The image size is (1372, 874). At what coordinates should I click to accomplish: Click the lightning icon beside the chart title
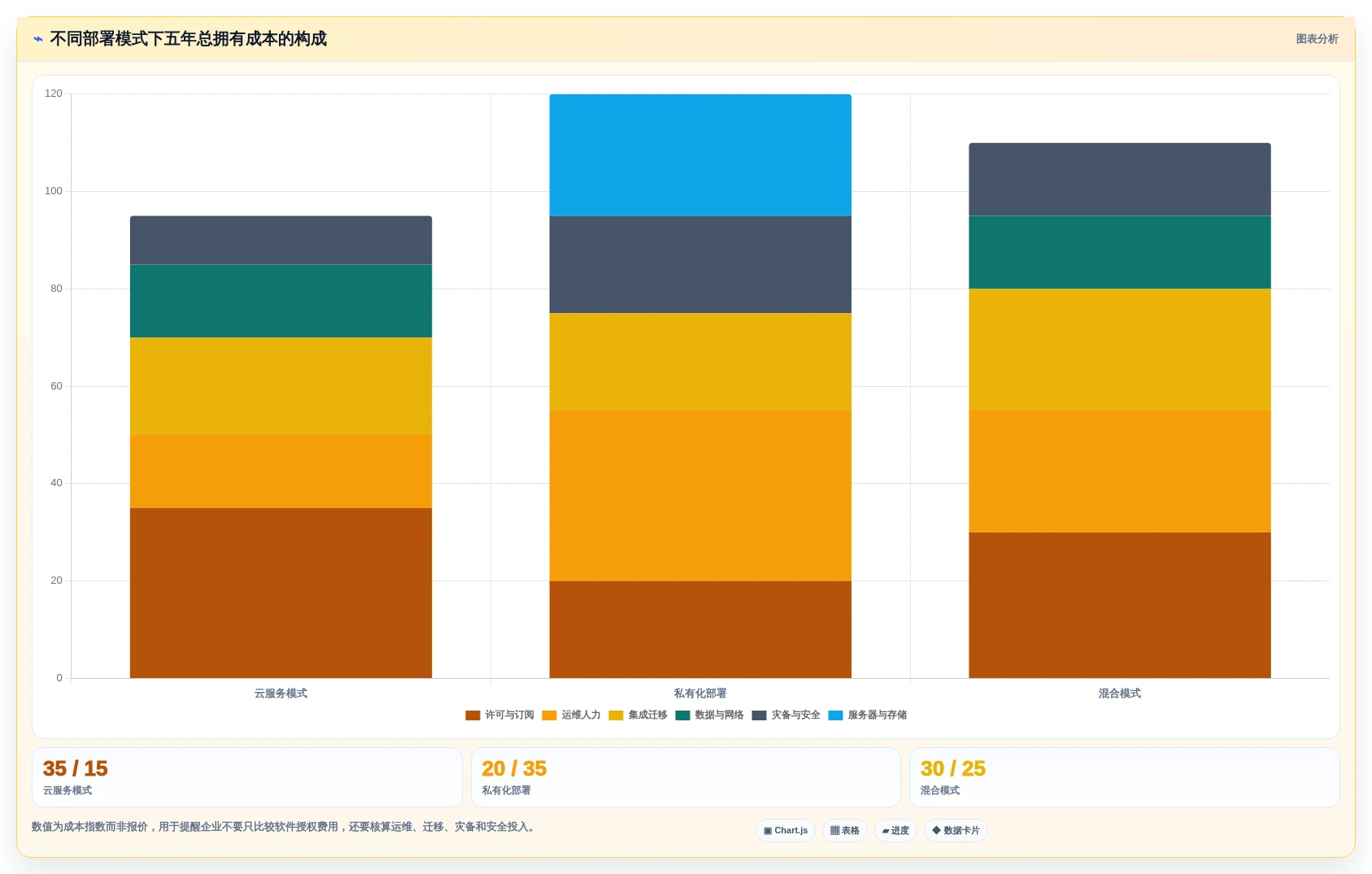click(37, 39)
